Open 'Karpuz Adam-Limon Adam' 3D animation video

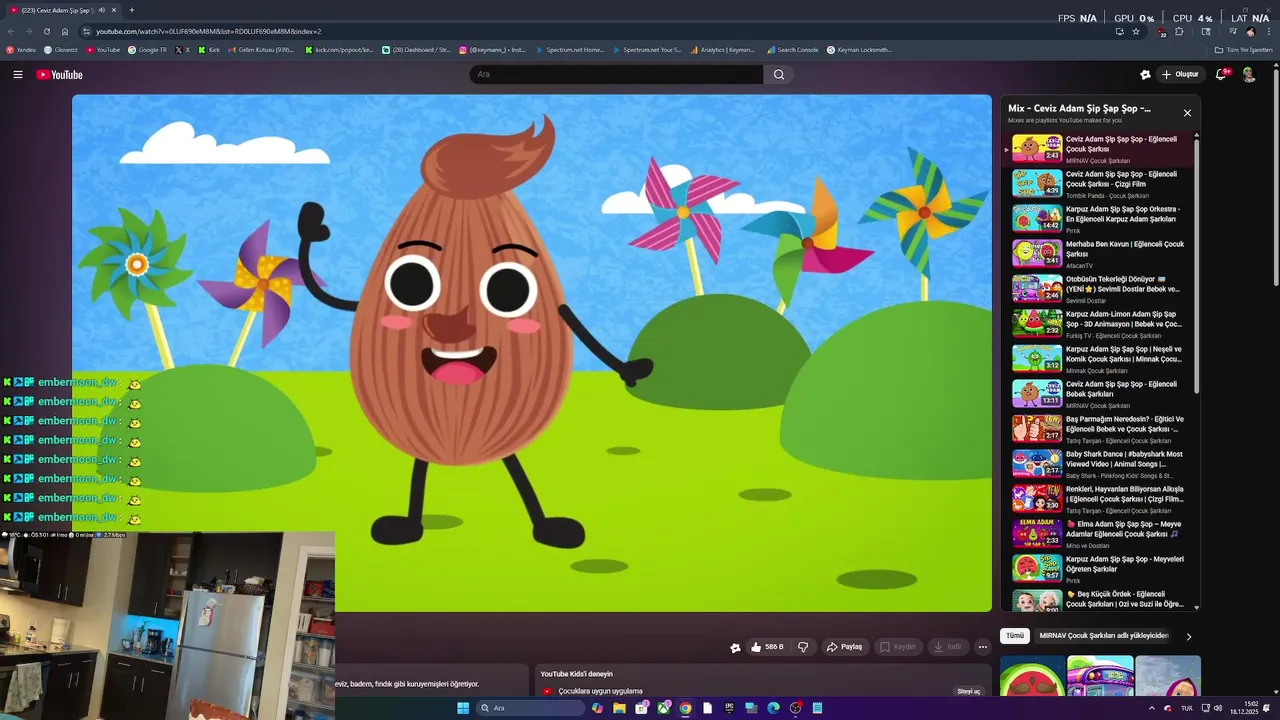(1098, 323)
